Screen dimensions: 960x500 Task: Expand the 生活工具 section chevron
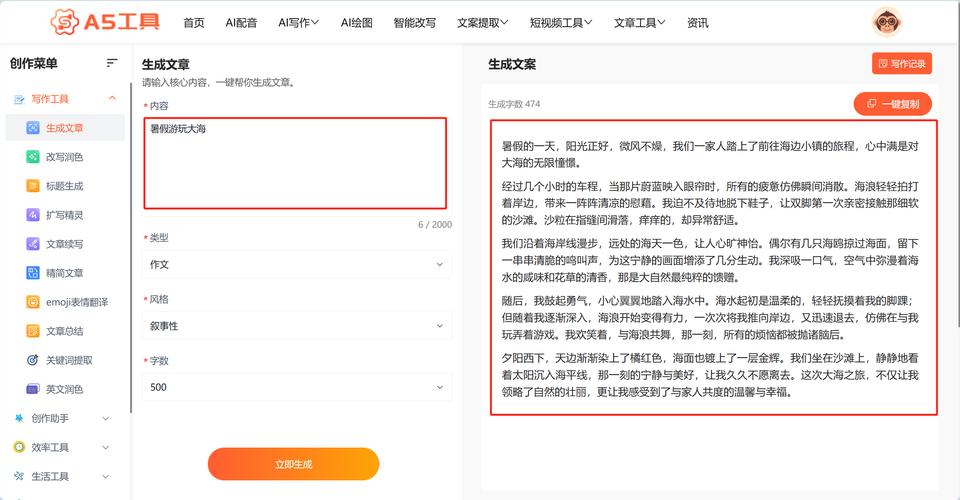tap(105, 476)
